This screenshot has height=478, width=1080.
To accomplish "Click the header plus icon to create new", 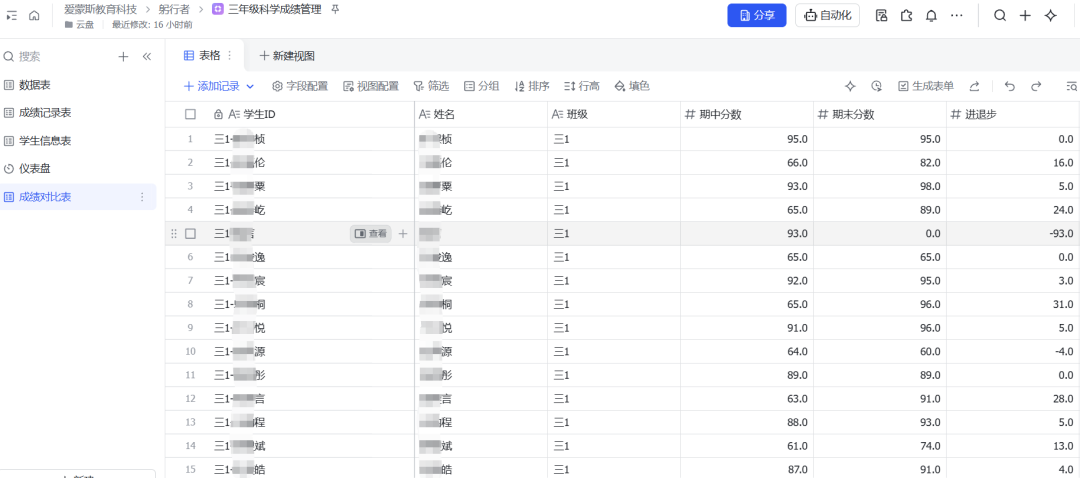I will 1025,15.
